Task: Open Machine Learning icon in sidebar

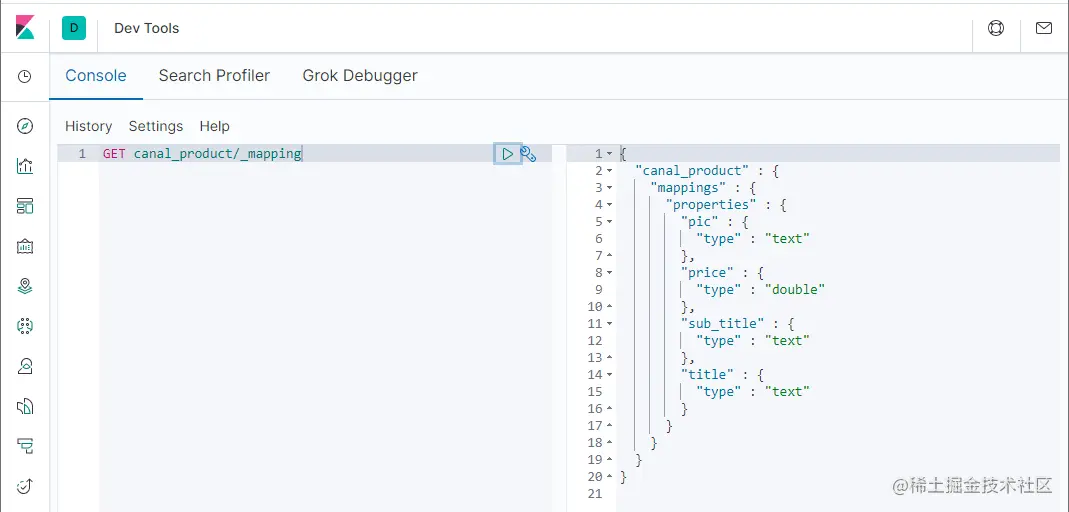Action: coord(25,326)
